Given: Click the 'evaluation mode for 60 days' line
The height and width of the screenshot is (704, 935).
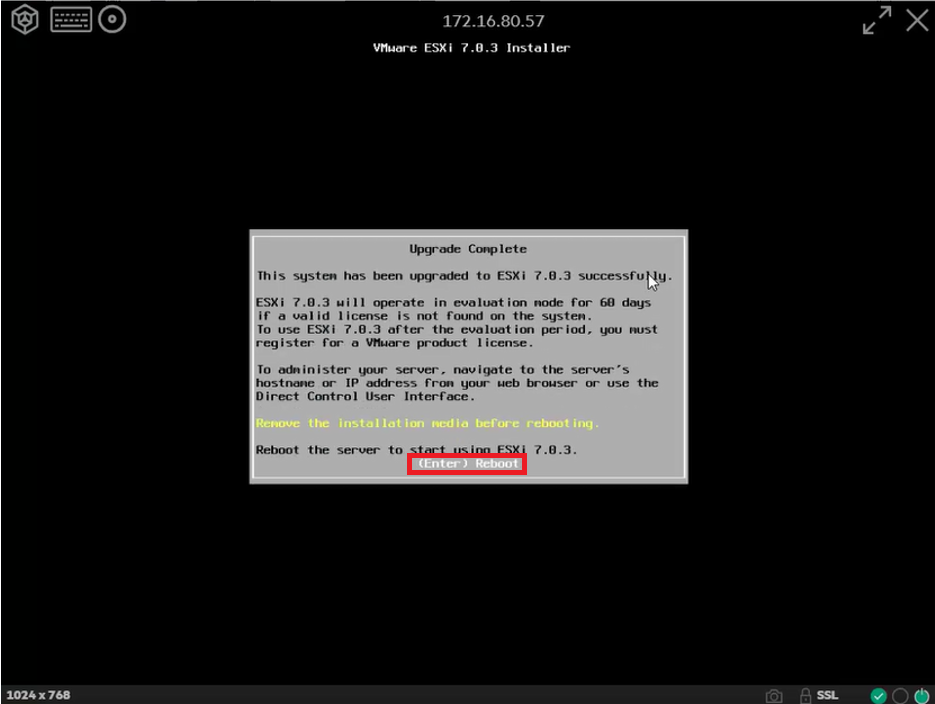Looking at the screenshot, I should (453, 303).
